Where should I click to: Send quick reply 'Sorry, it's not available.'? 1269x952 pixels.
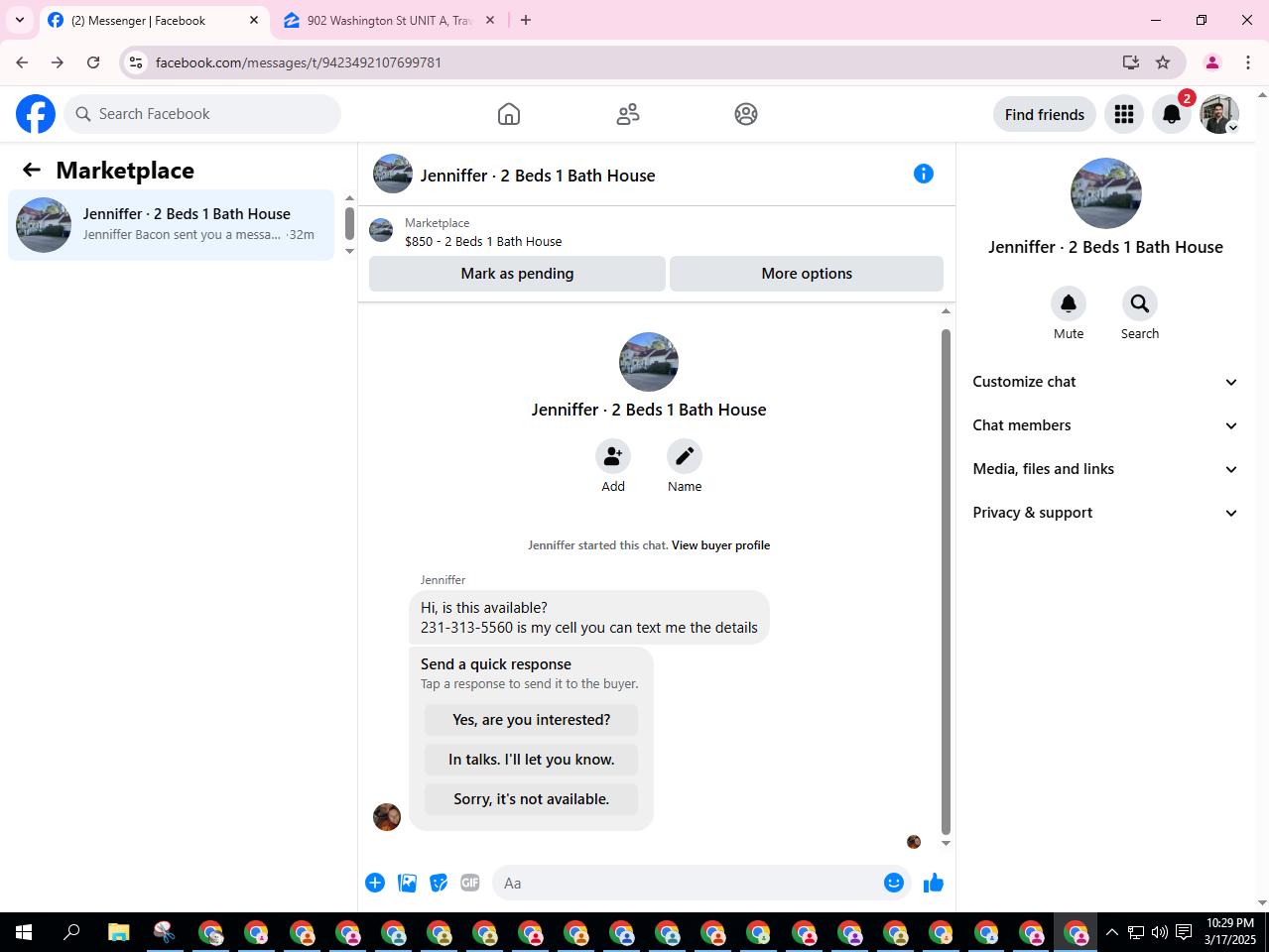532,799
